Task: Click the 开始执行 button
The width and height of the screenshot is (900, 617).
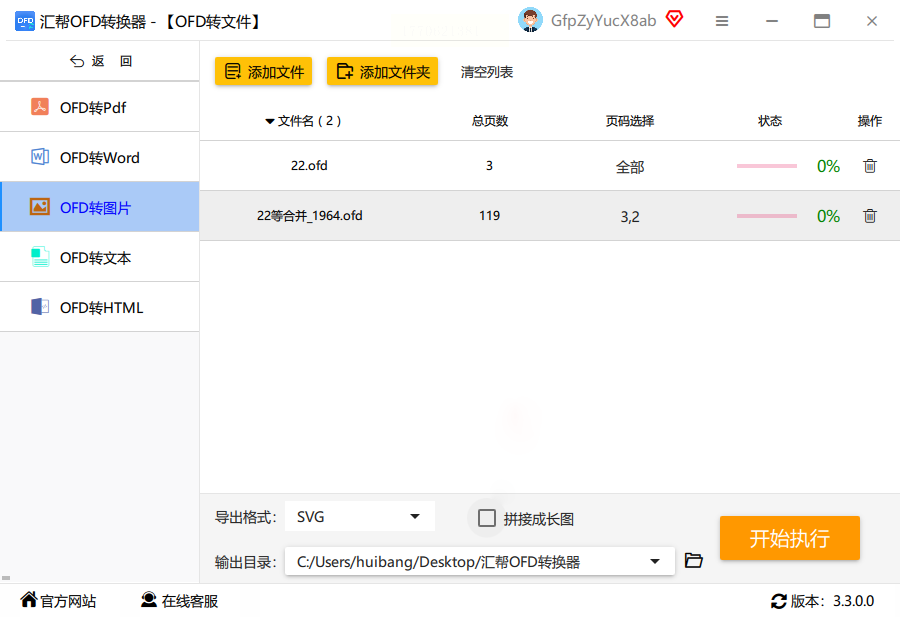Action: click(789, 539)
